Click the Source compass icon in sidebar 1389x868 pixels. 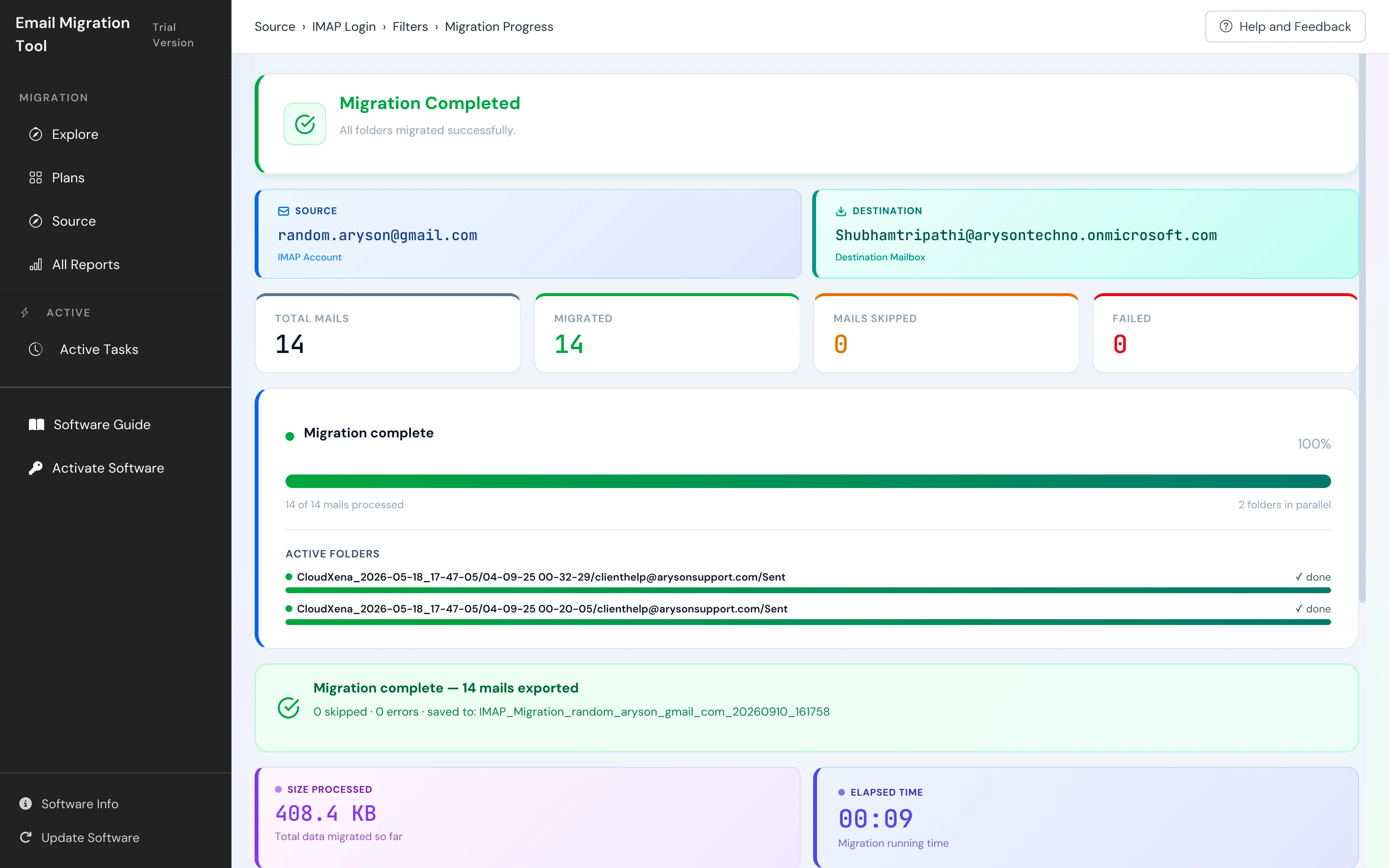click(x=36, y=221)
